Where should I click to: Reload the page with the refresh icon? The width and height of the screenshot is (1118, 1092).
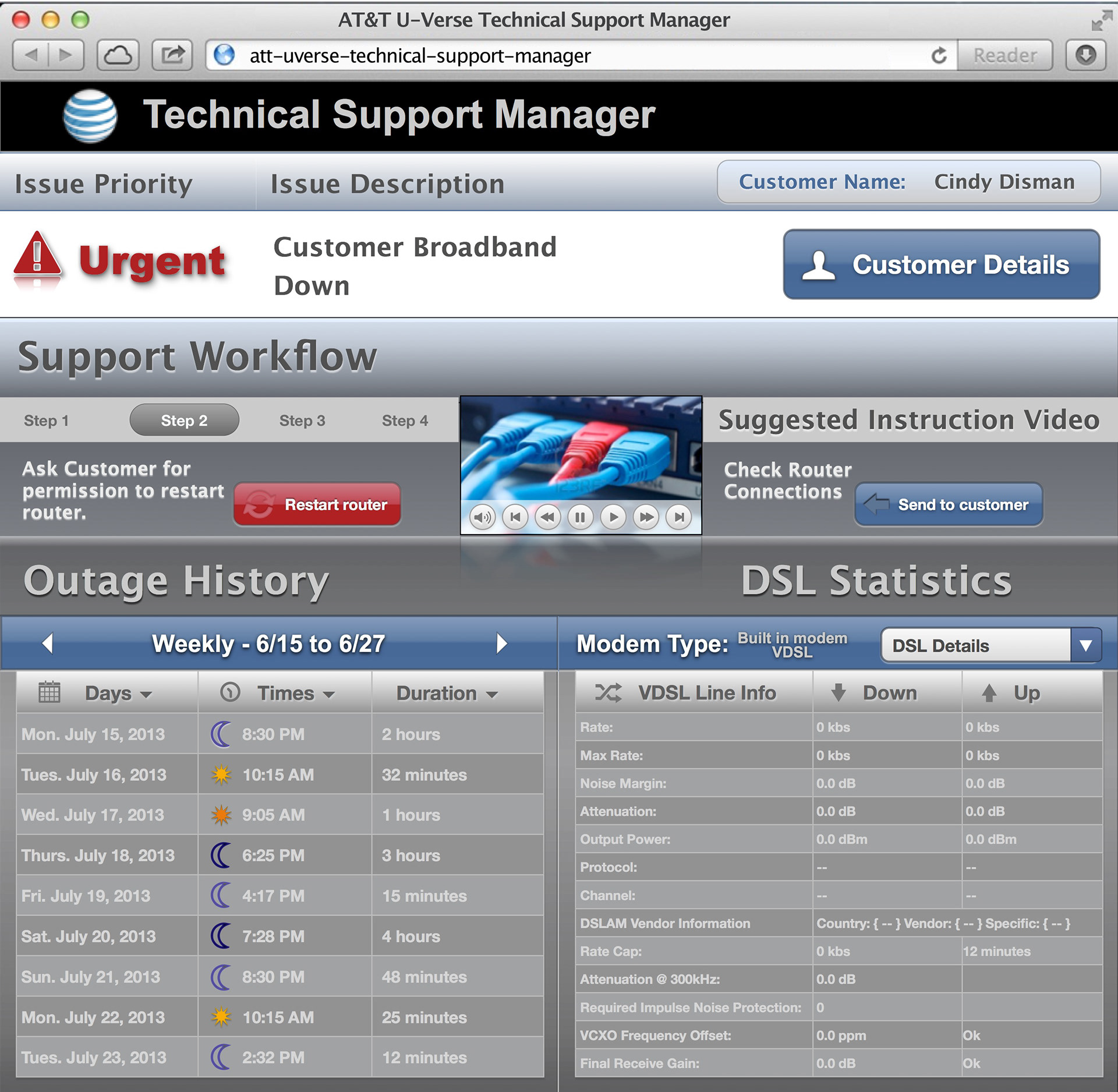[939, 56]
